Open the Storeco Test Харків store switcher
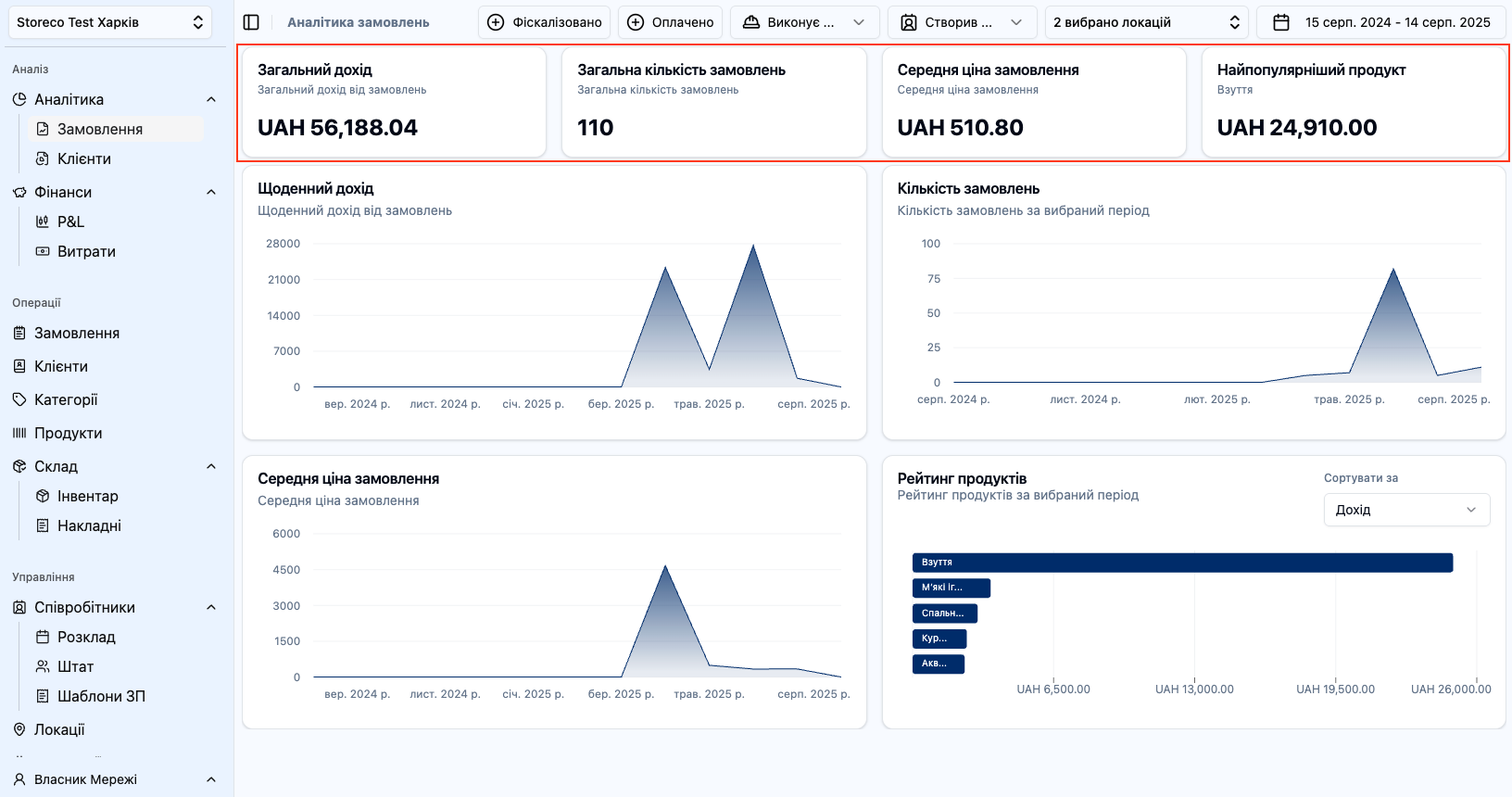 pyautogui.click(x=110, y=22)
